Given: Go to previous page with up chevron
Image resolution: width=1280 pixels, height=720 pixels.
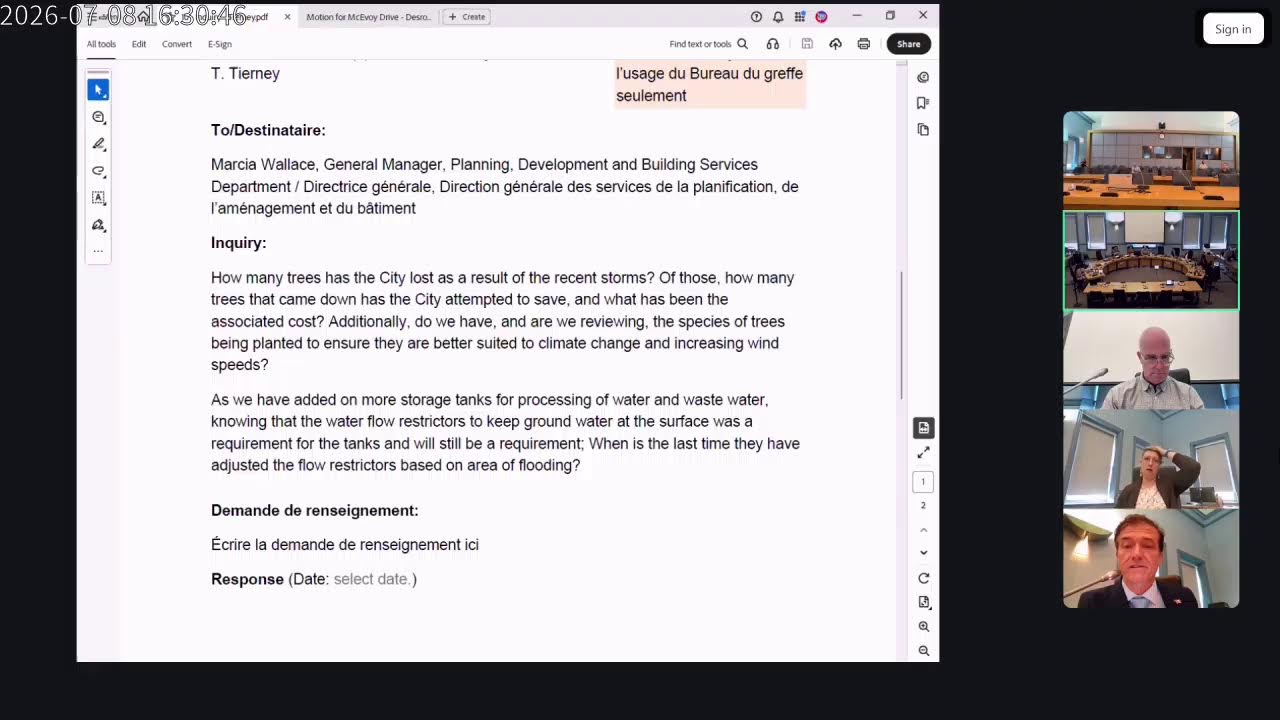Looking at the screenshot, I should tap(923, 530).
